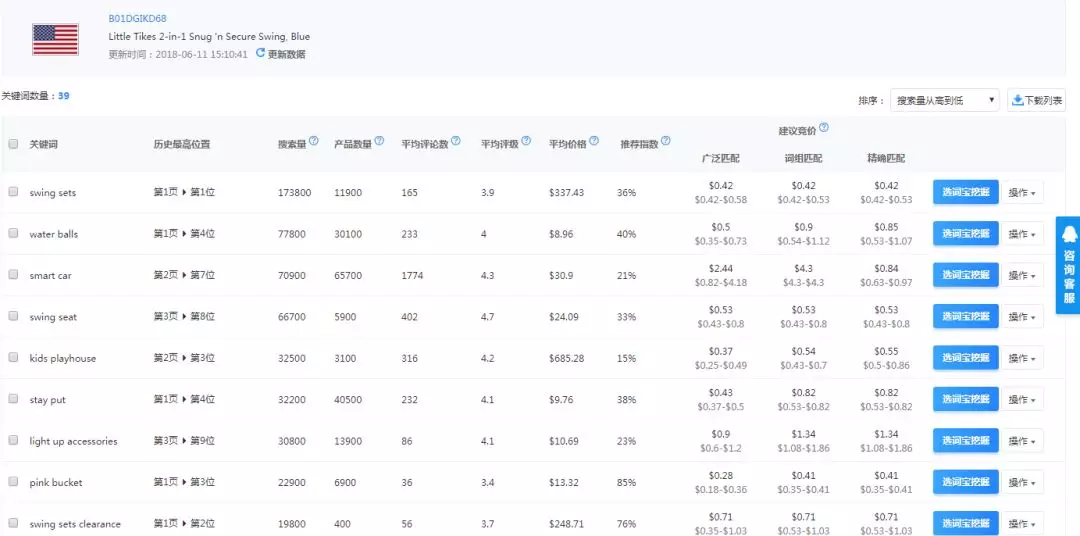
Task: Click the 产品数量 column header
Action: click(x=353, y=145)
